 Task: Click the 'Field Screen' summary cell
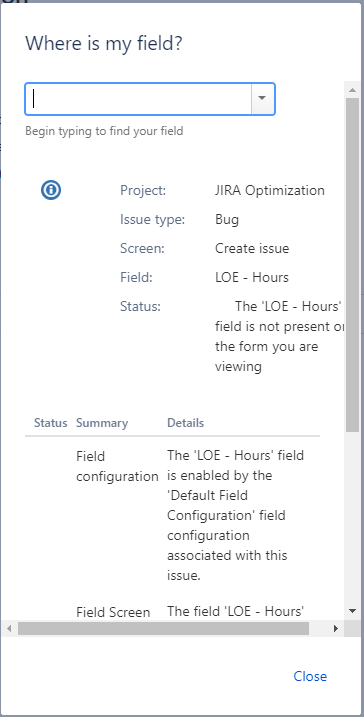[113, 612]
